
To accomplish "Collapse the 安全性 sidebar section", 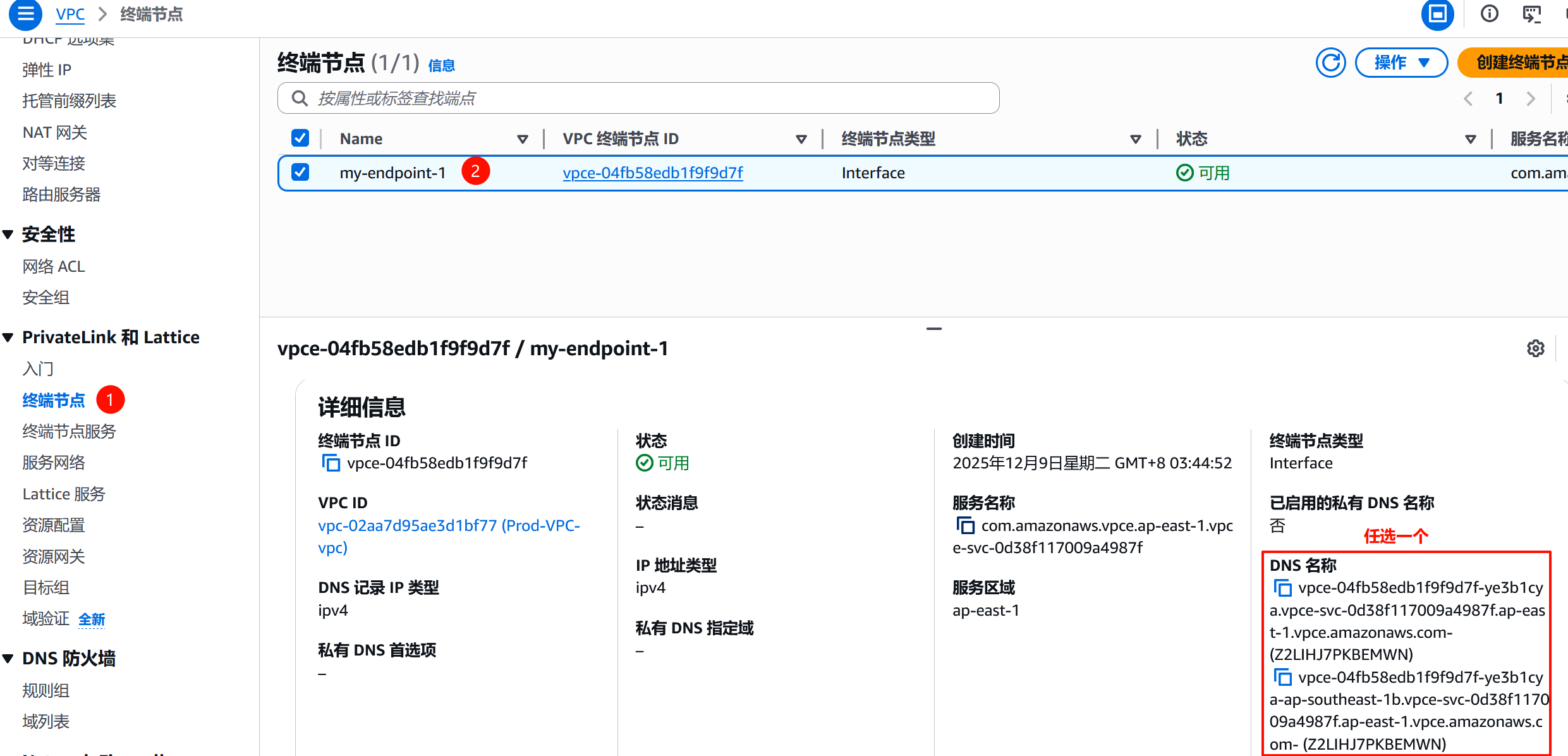I will click(9, 235).
